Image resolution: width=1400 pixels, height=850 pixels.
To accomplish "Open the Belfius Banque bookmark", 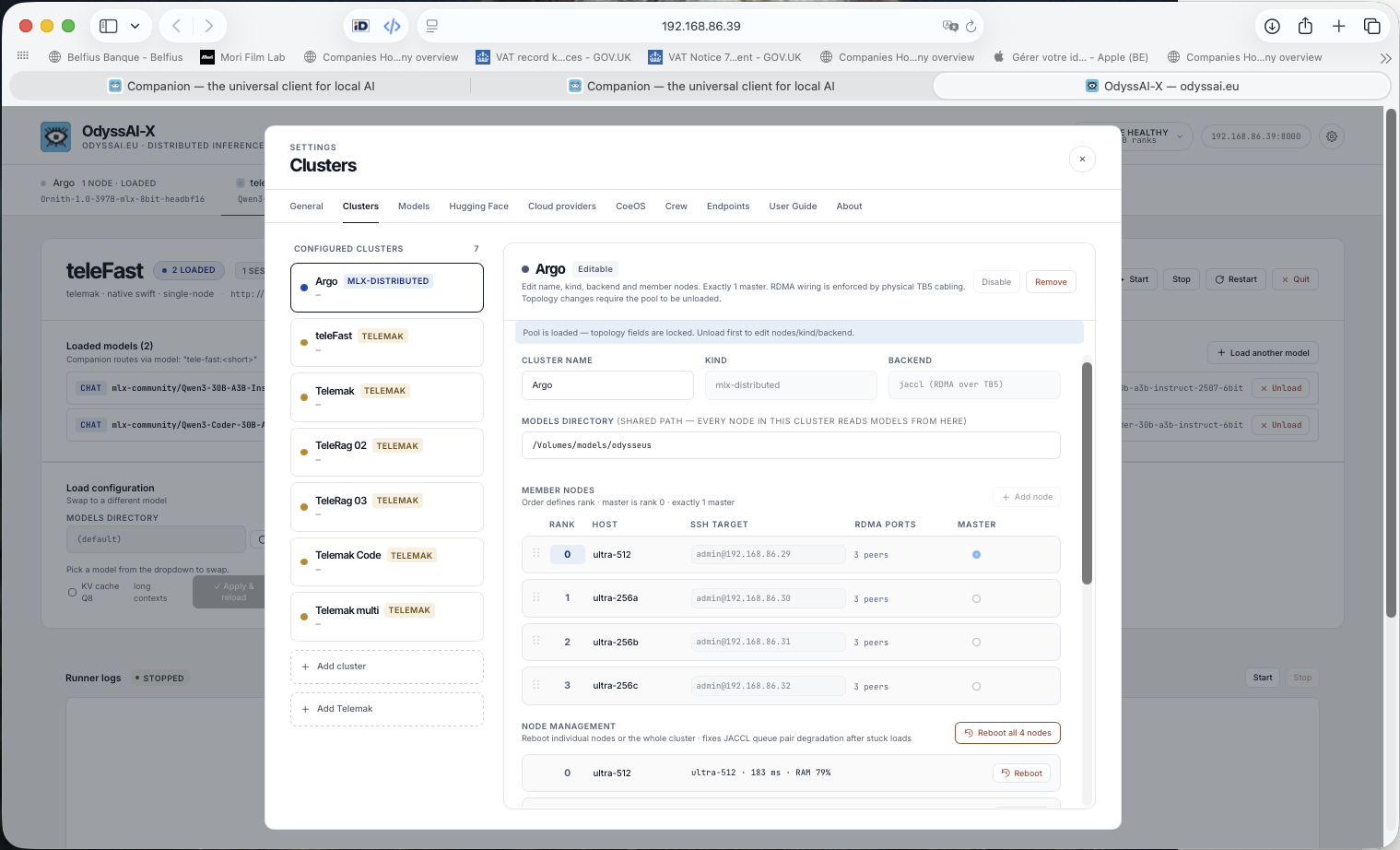I will 115,57.
